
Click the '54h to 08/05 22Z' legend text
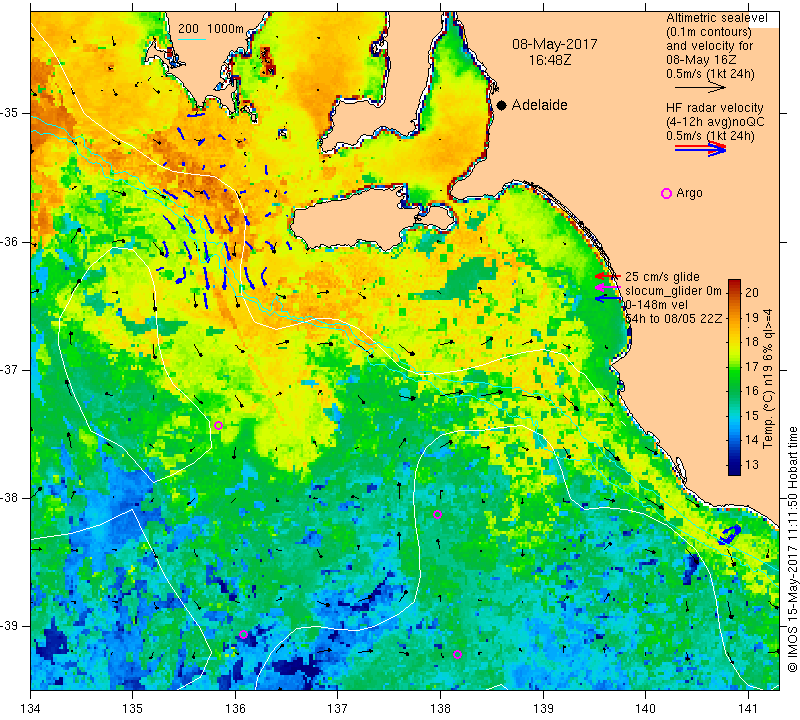(x=673, y=318)
